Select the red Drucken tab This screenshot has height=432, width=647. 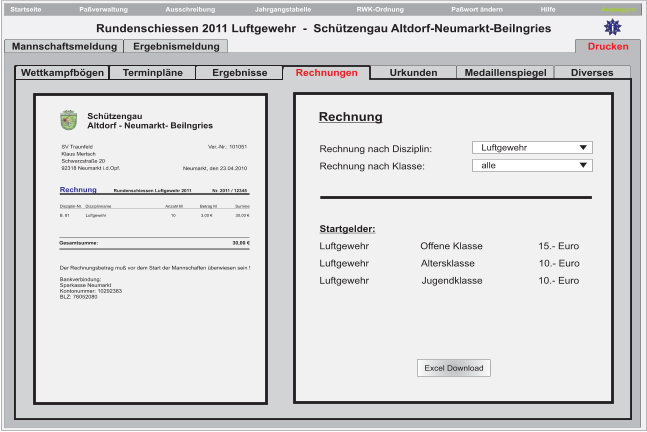coord(608,46)
